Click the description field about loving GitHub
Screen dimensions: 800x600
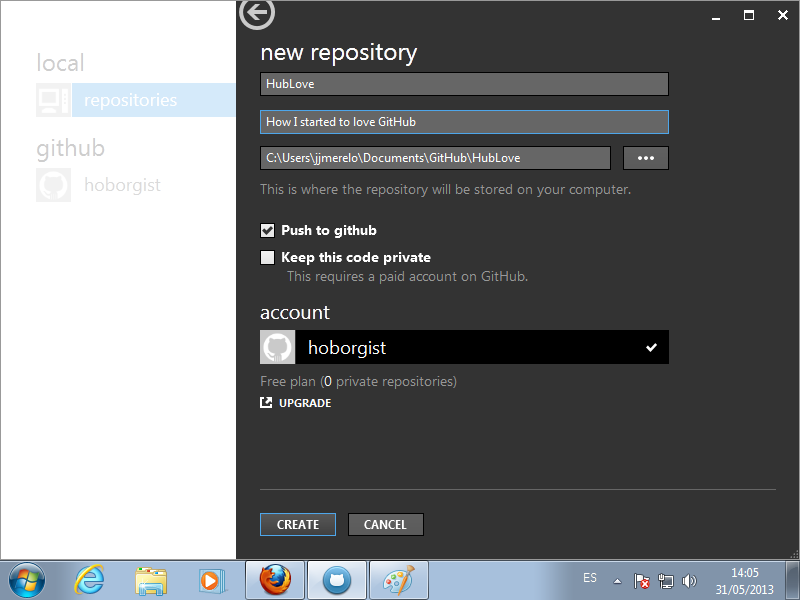pyautogui.click(x=464, y=122)
